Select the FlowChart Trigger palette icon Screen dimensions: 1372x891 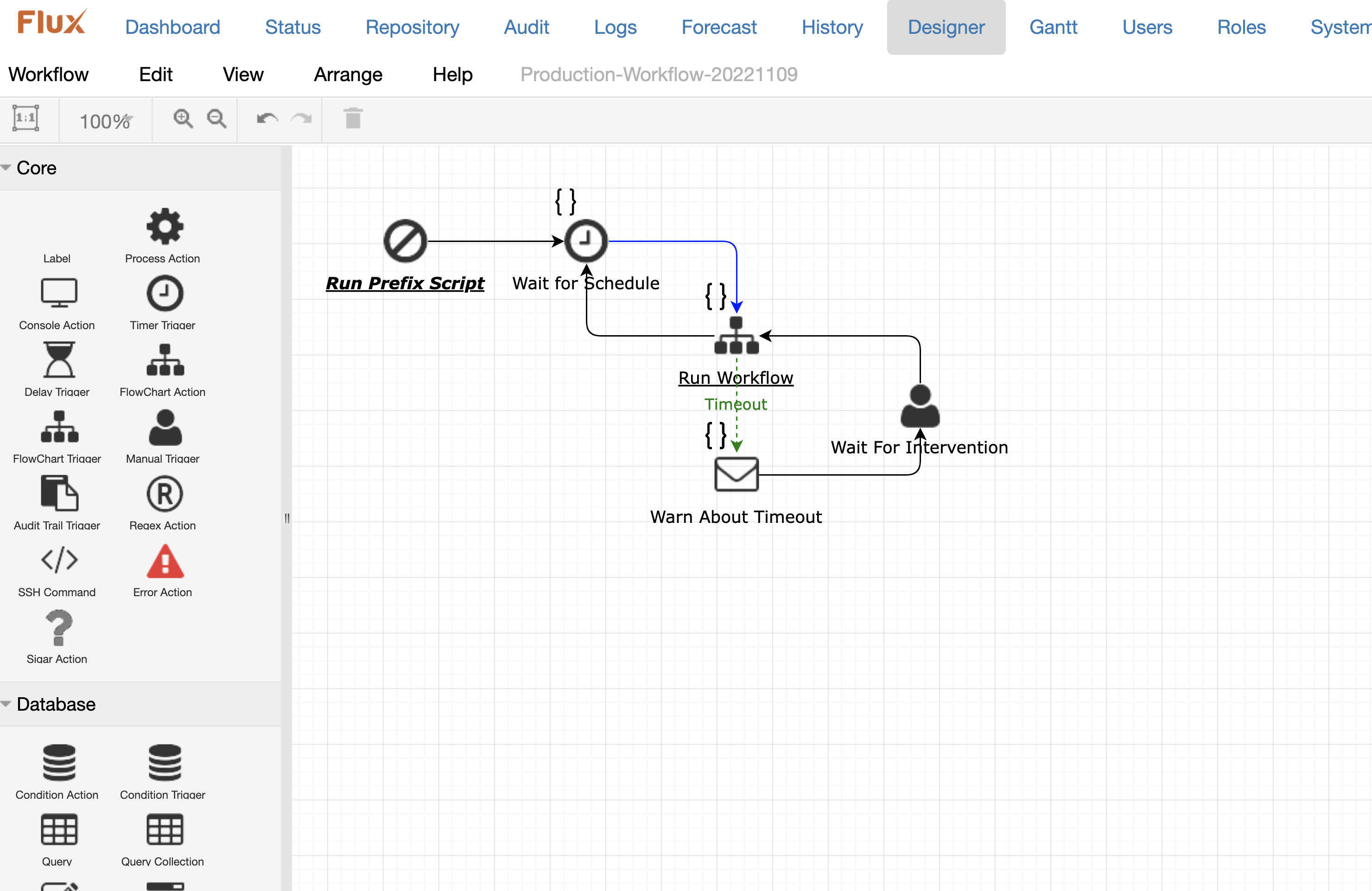(x=59, y=427)
